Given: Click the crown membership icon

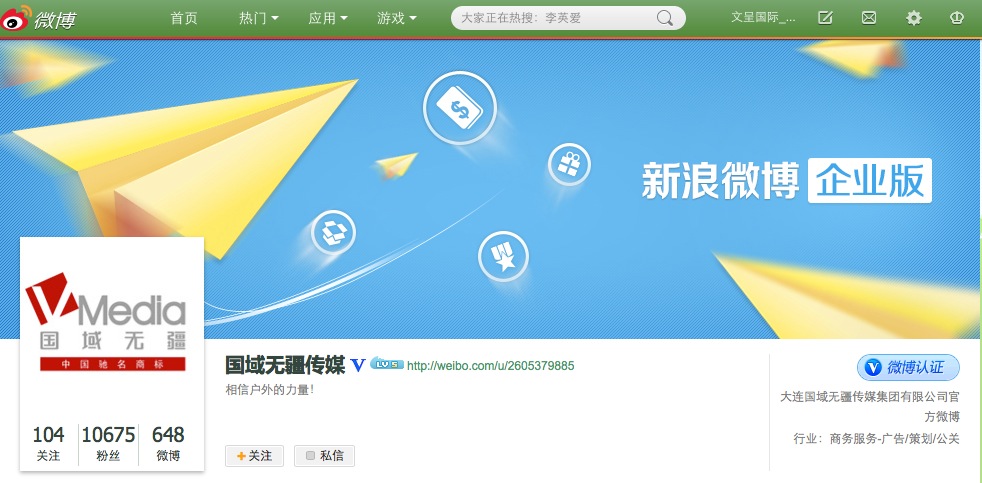Looking at the screenshot, I should point(956,18).
